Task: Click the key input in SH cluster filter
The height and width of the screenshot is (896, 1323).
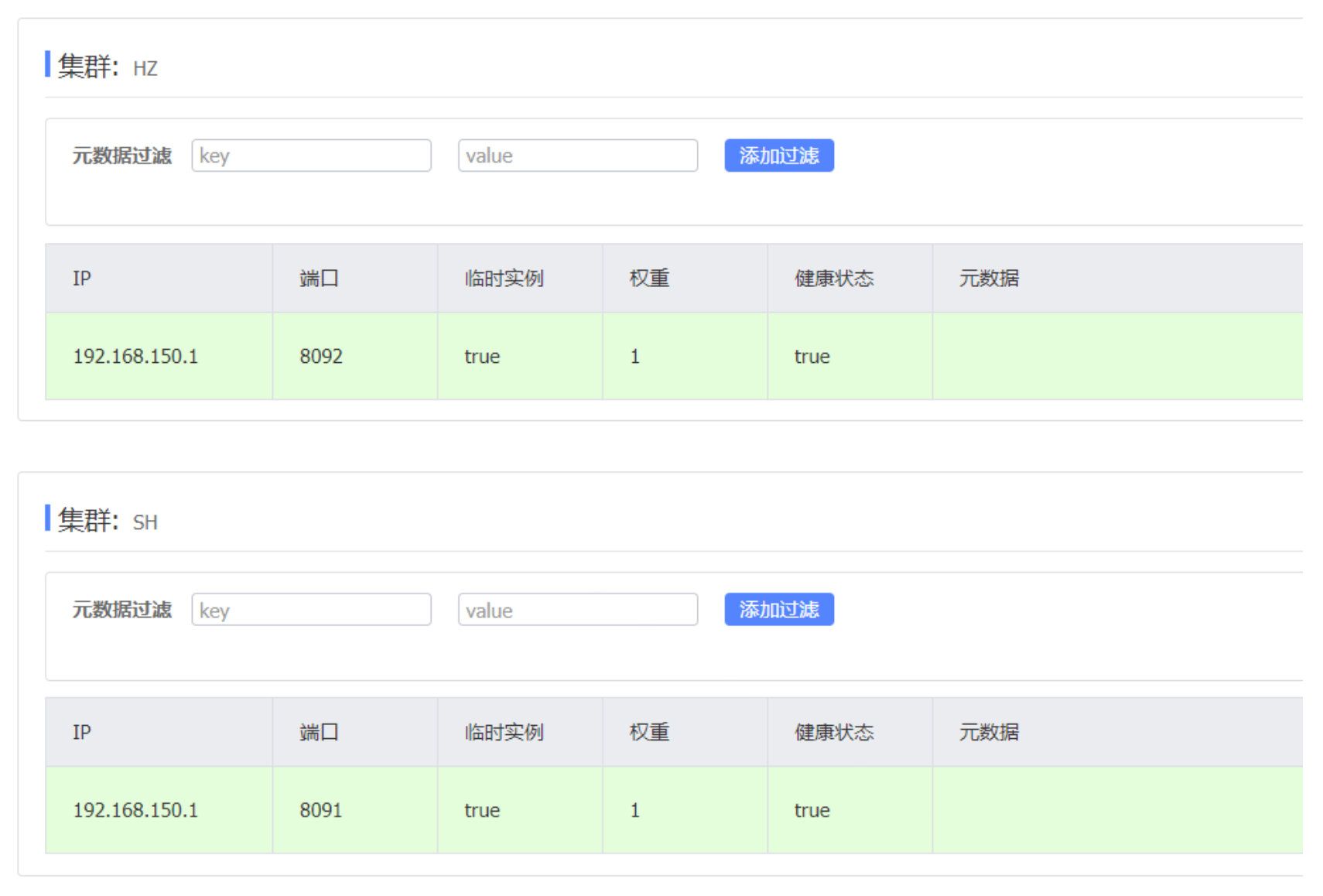Action: tap(311, 610)
